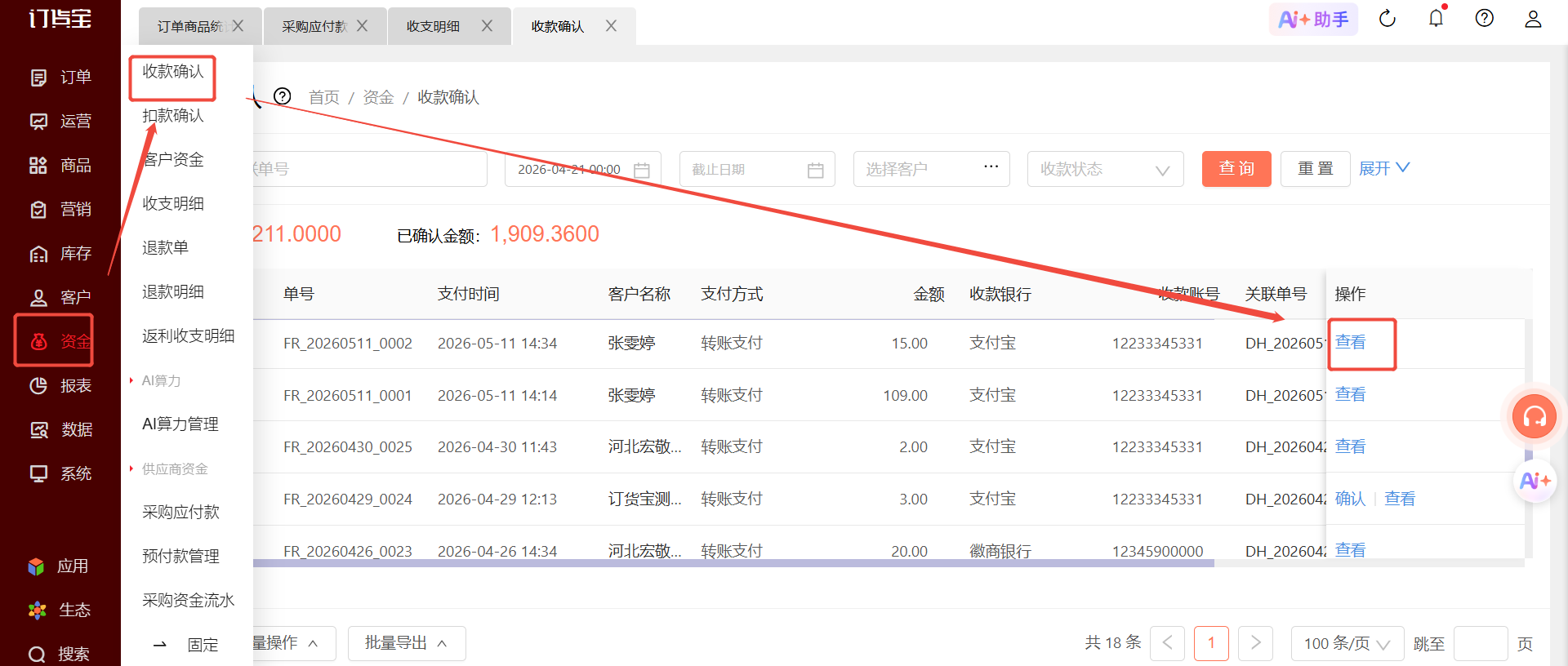
Task: Refresh page with the reload icon
Action: click(x=1388, y=19)
